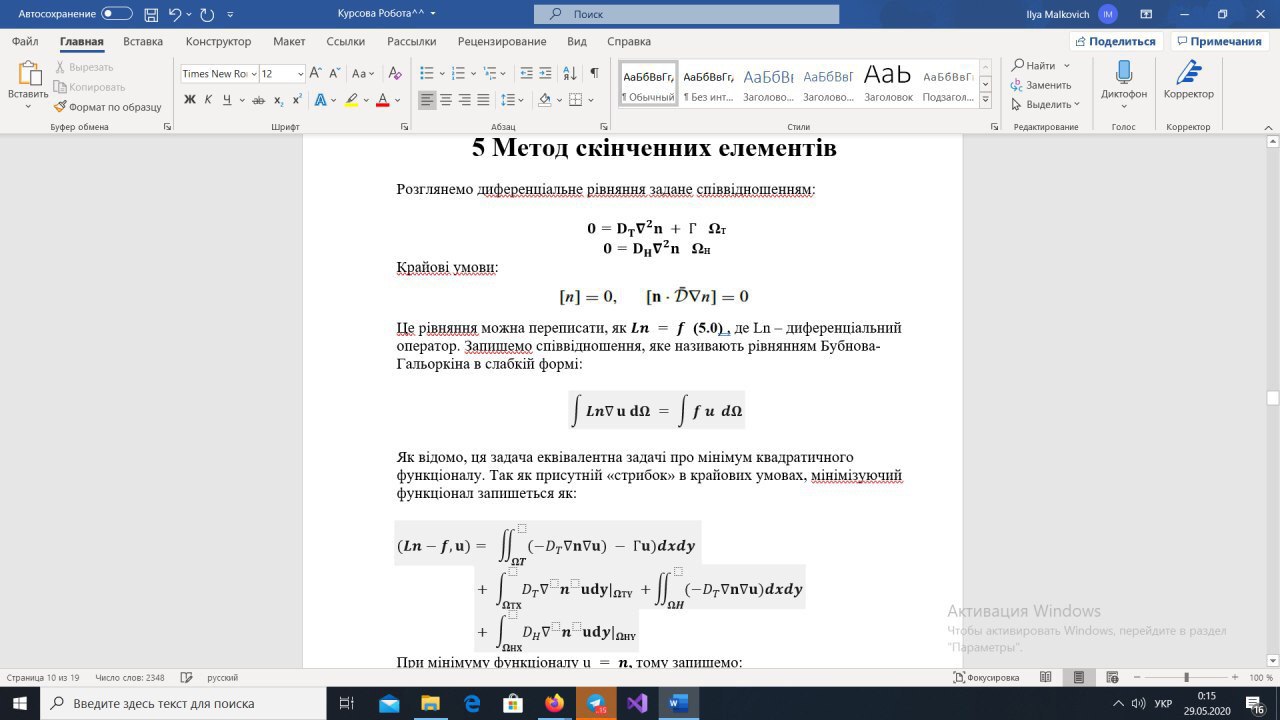The height and width of the screenshot is (720, 1280).
Task: Apply red font color
Action: tap(382, 100)
